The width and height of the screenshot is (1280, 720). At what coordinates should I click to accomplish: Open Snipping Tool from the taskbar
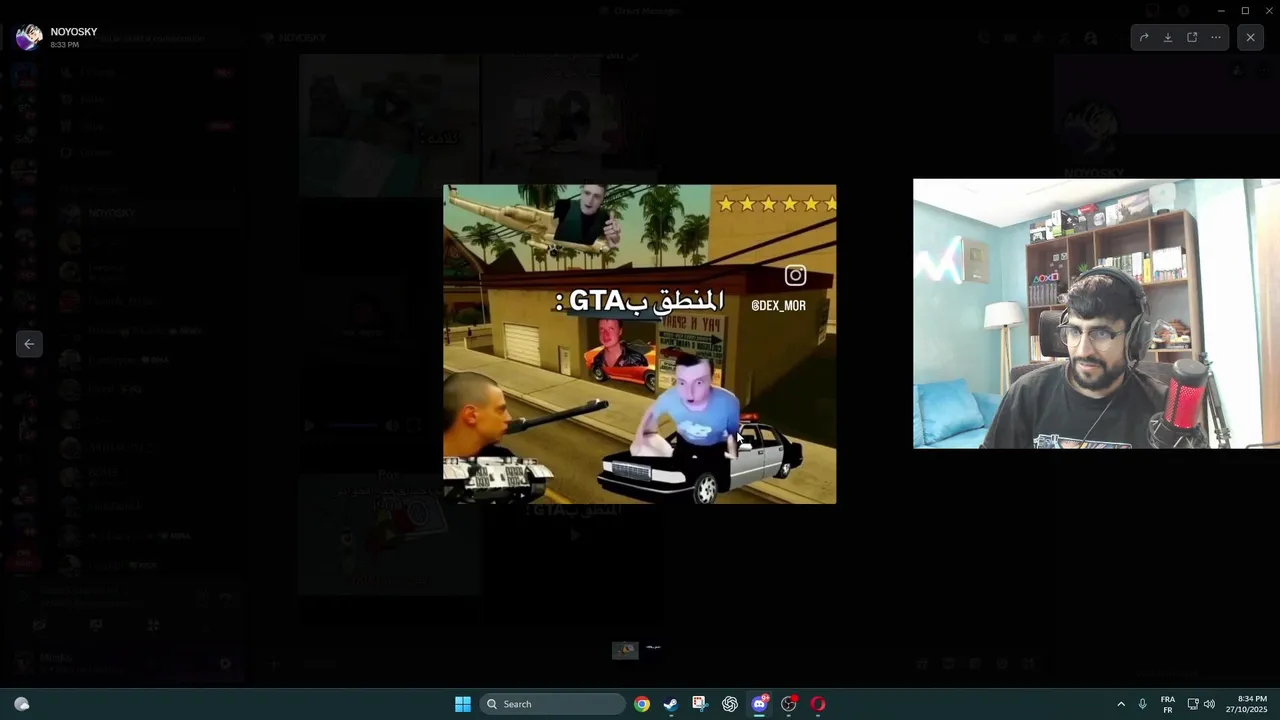tap(699, 704)
